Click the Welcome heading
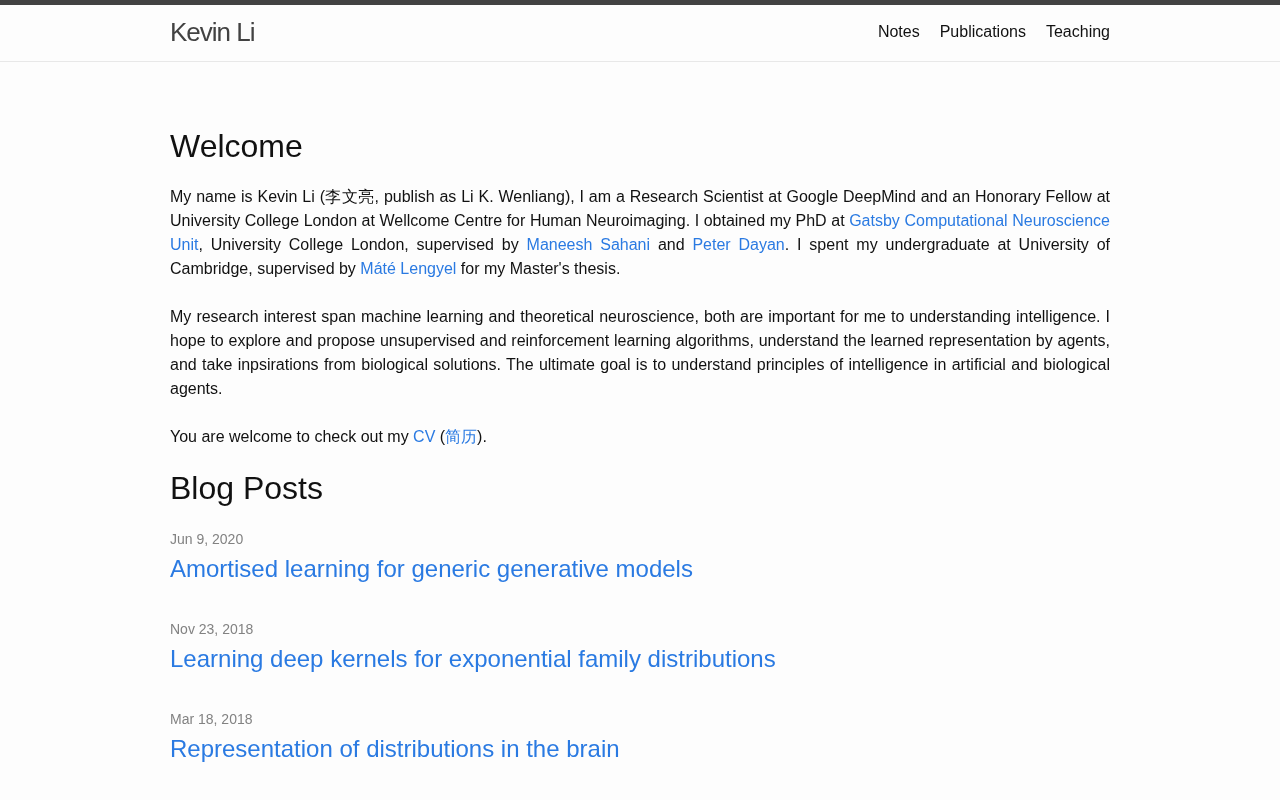1280x800 pixels. coord(236,146)
